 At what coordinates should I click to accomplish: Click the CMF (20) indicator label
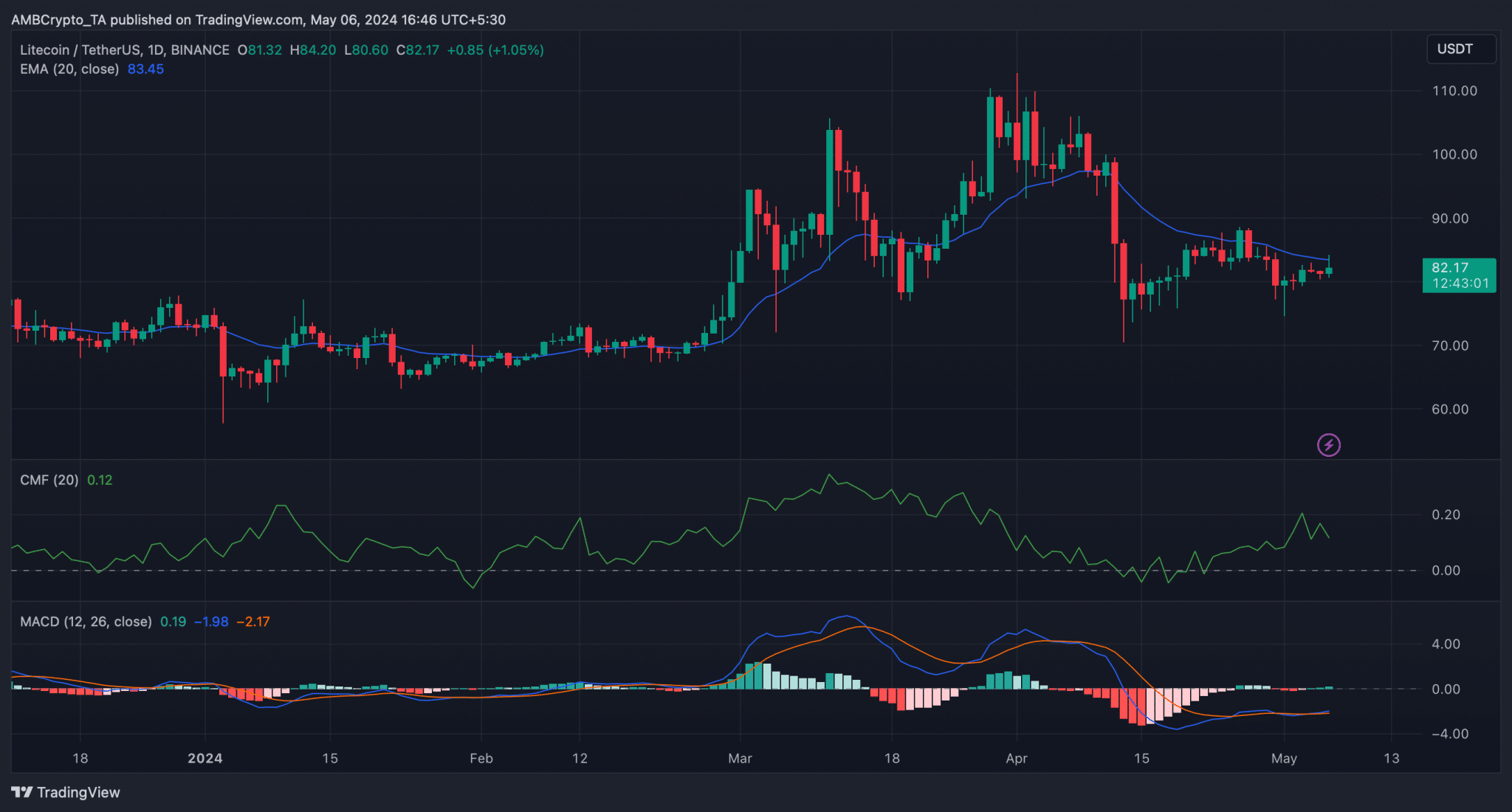pos(49,480)
